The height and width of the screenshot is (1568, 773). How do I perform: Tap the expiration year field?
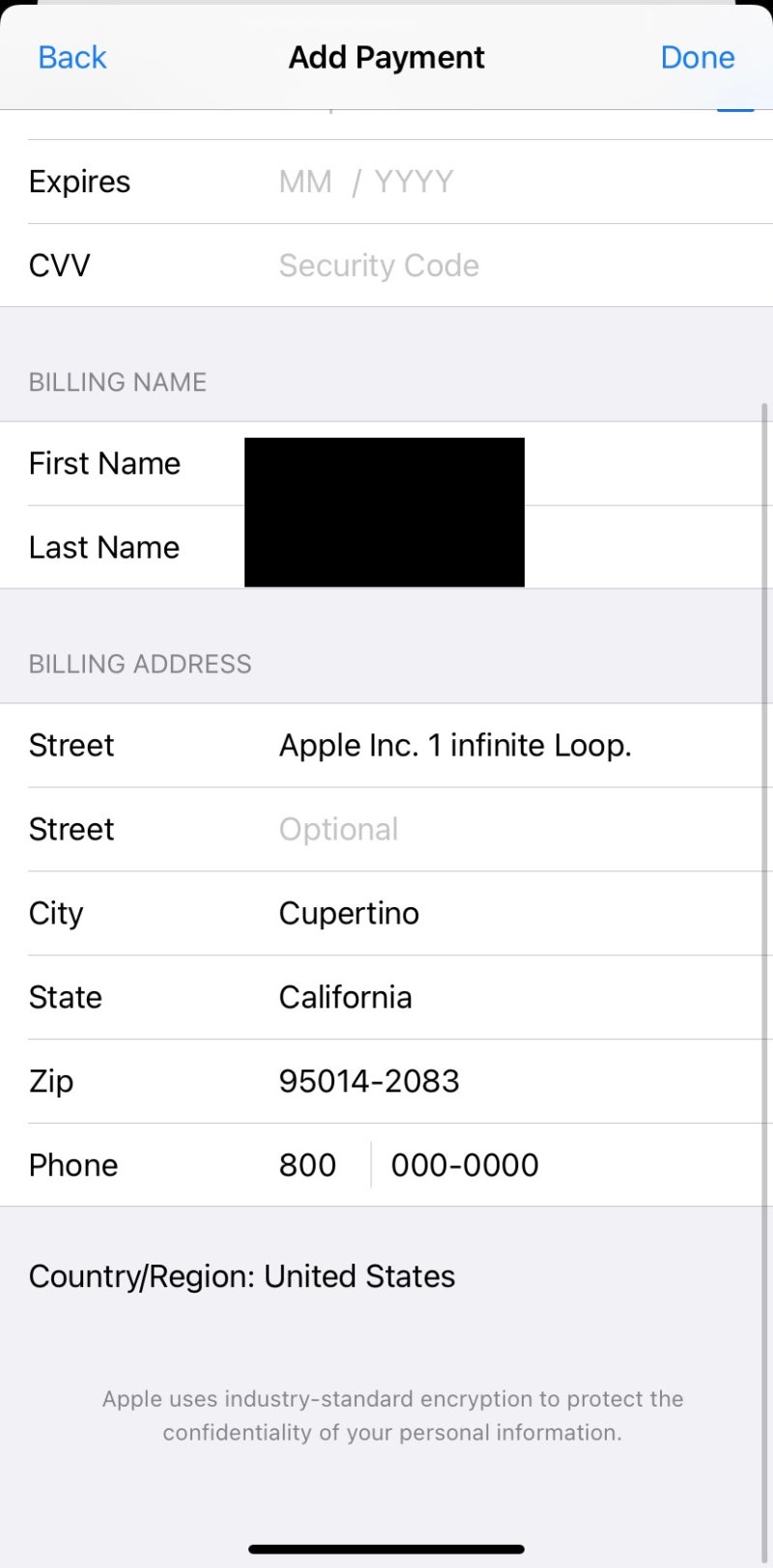click(x=414, y=182)
